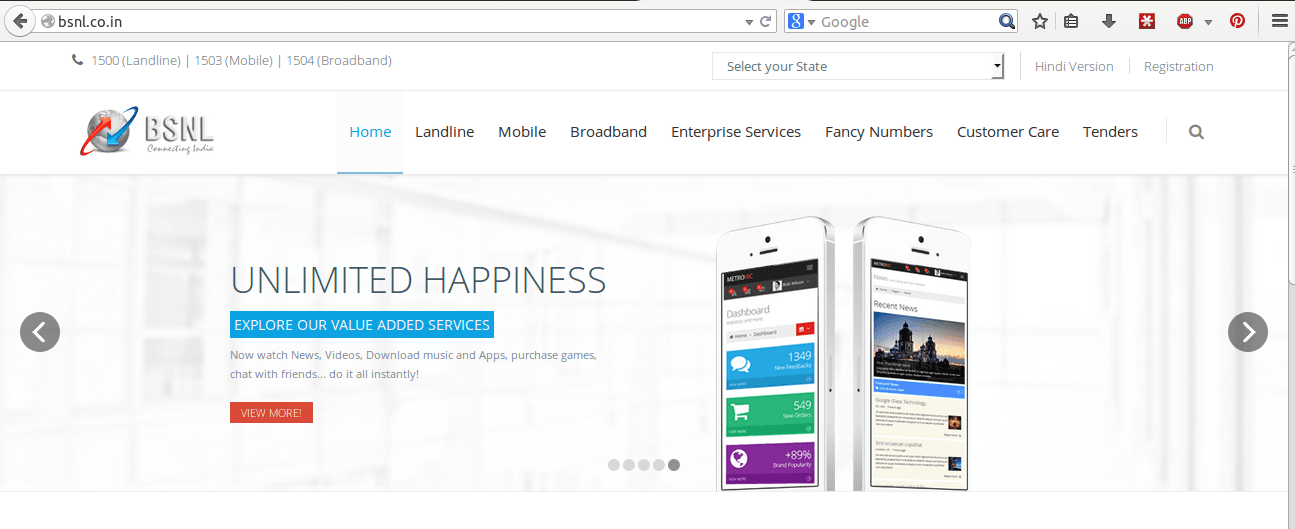Image resolution: width=1295 pixels, height=529 pixels.
Task: Open Fancy Numbers menu
Action: [x=879, y=132]
